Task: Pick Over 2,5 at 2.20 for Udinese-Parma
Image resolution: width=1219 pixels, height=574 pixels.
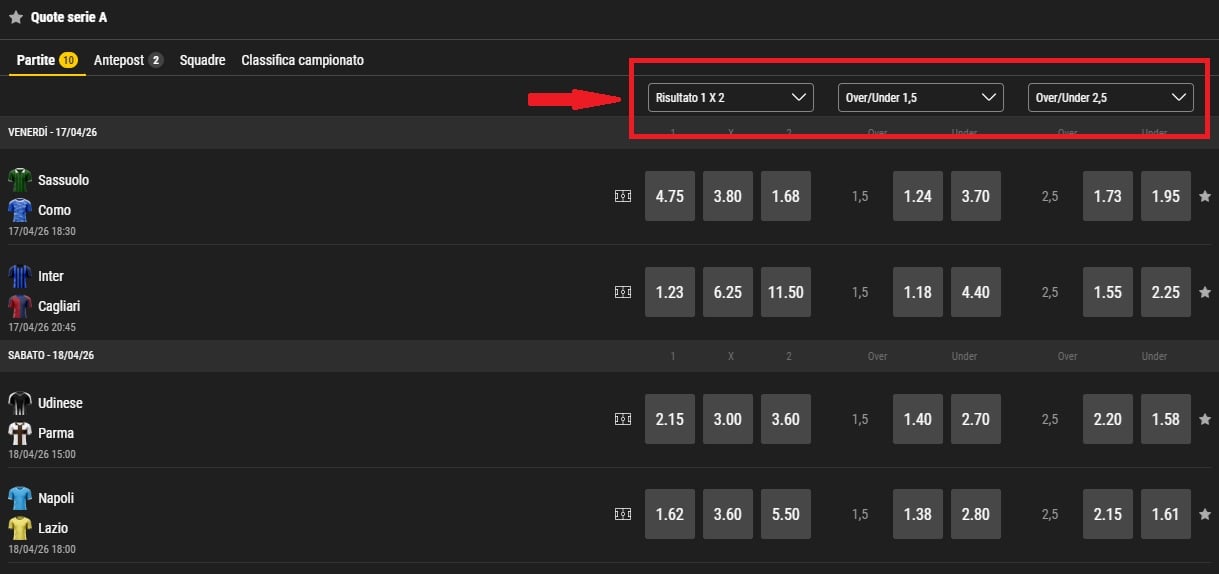Action: [x=1108, y=419]
